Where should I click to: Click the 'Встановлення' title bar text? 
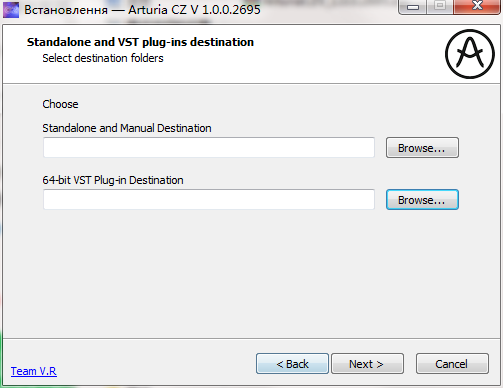(x=66, y=10)
